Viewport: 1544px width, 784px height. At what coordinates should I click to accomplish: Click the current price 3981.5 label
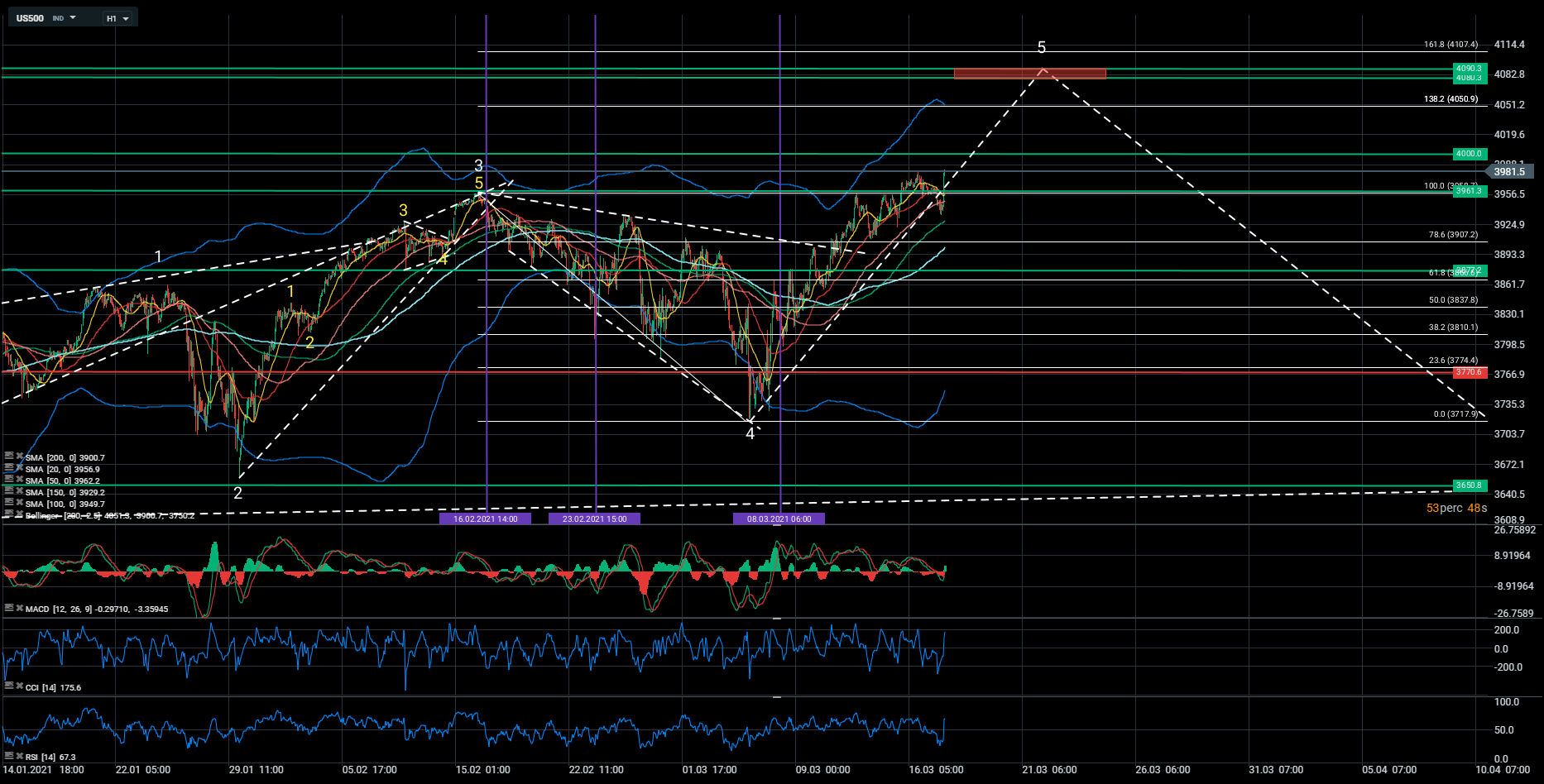pos(1511,172)
